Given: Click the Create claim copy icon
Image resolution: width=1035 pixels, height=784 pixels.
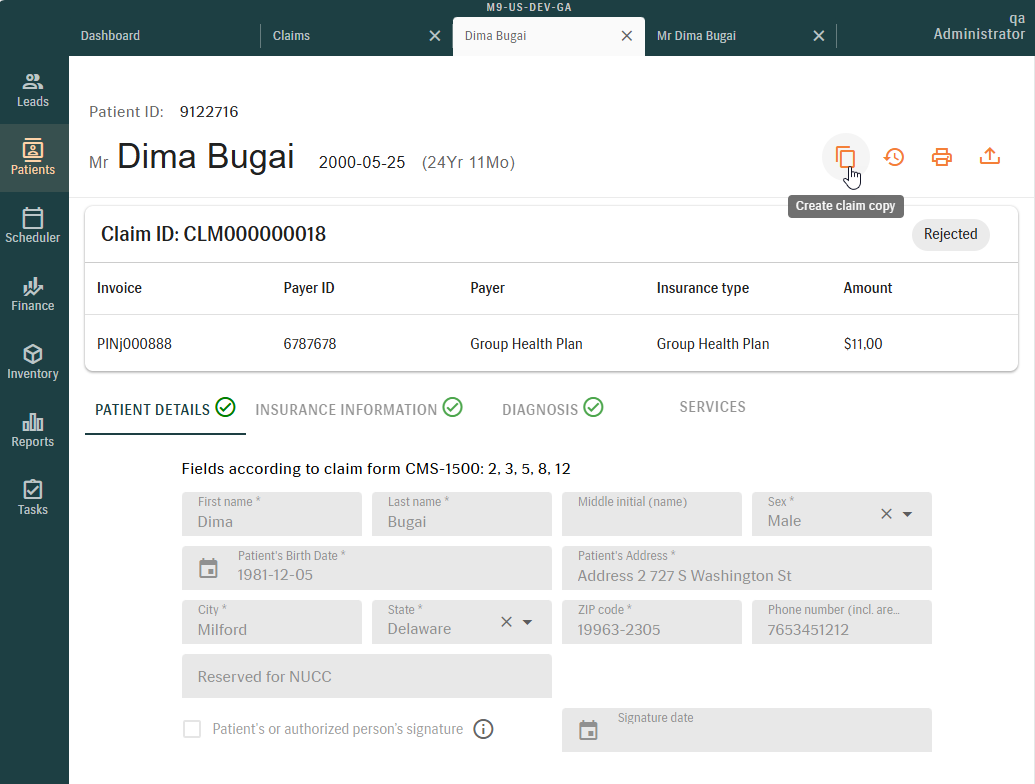Looking at the screenshot, I should 846,157.
